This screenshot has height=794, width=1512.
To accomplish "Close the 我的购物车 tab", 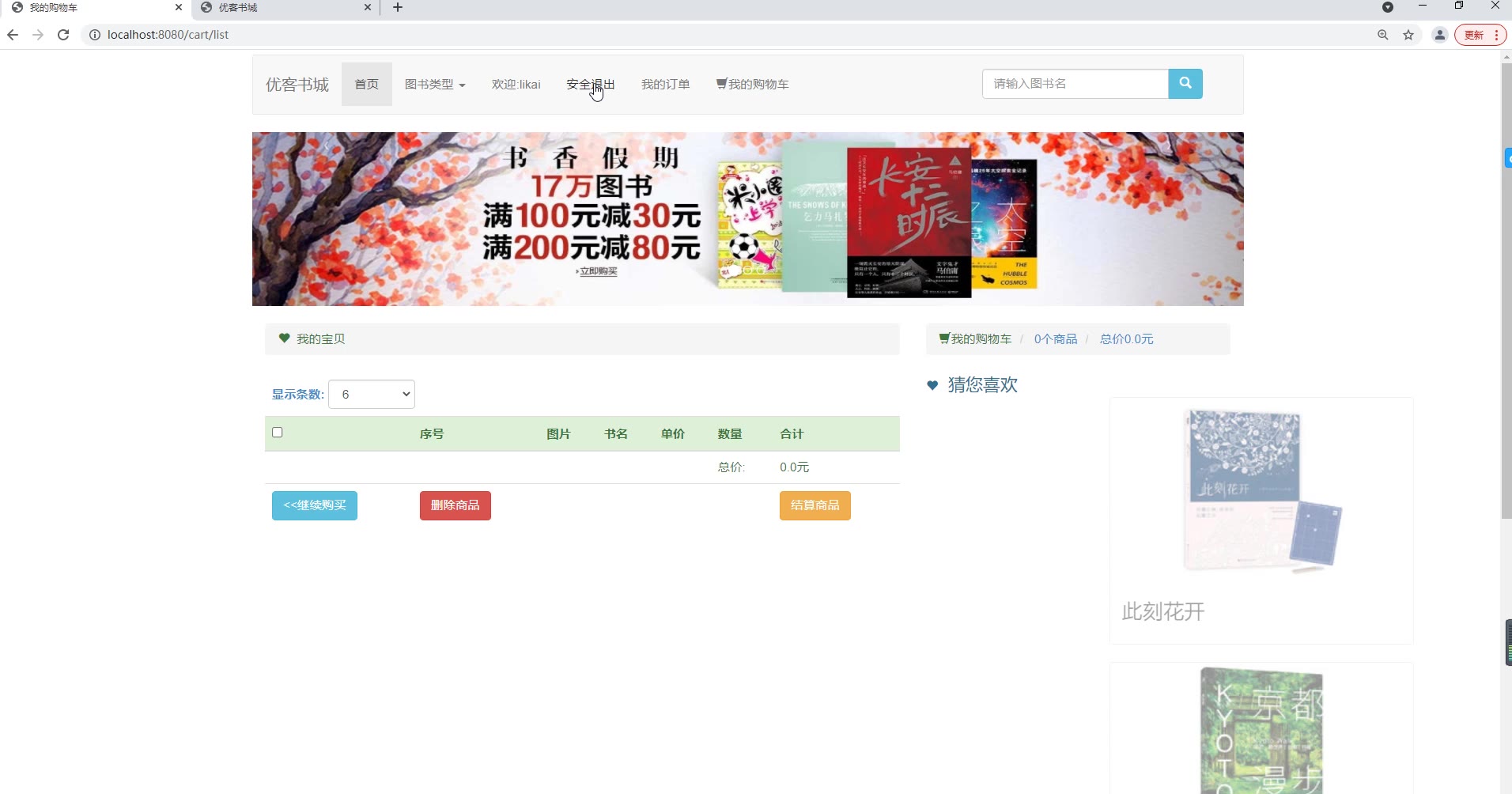I will click(x=179, y=8).
